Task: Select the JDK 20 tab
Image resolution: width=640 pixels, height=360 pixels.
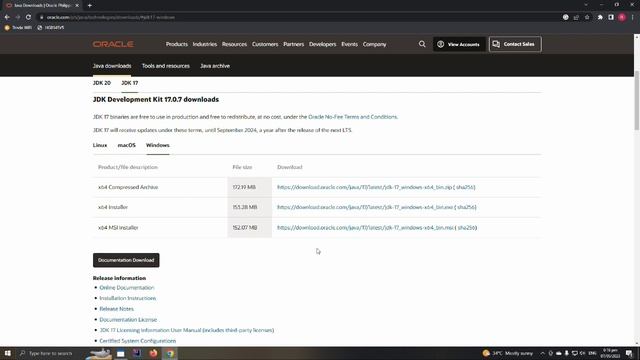Action: (x=102, y=83)
